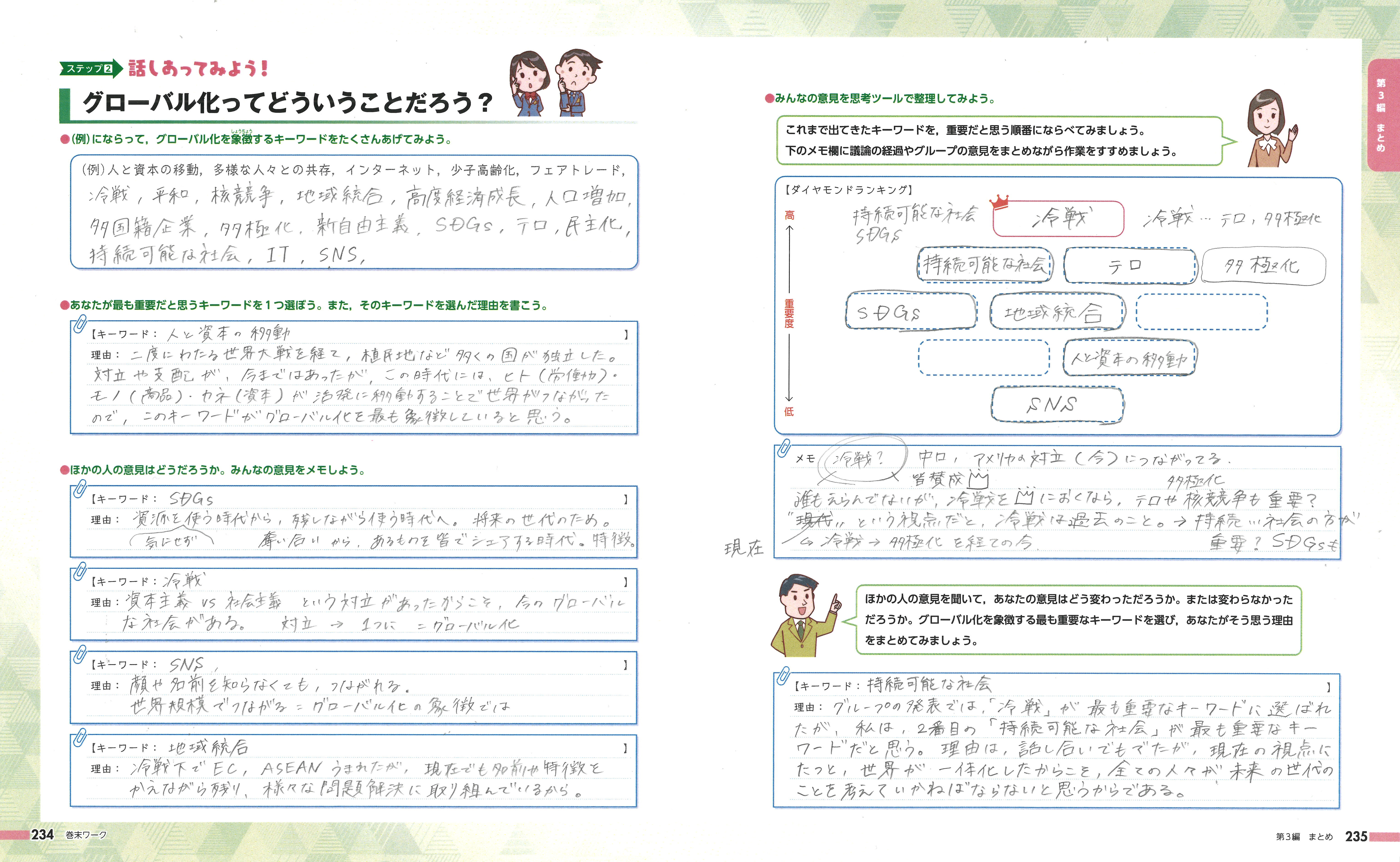
Task: Click the paperclip on the final 持続可能な社会 keyword box
Action: 783,676
